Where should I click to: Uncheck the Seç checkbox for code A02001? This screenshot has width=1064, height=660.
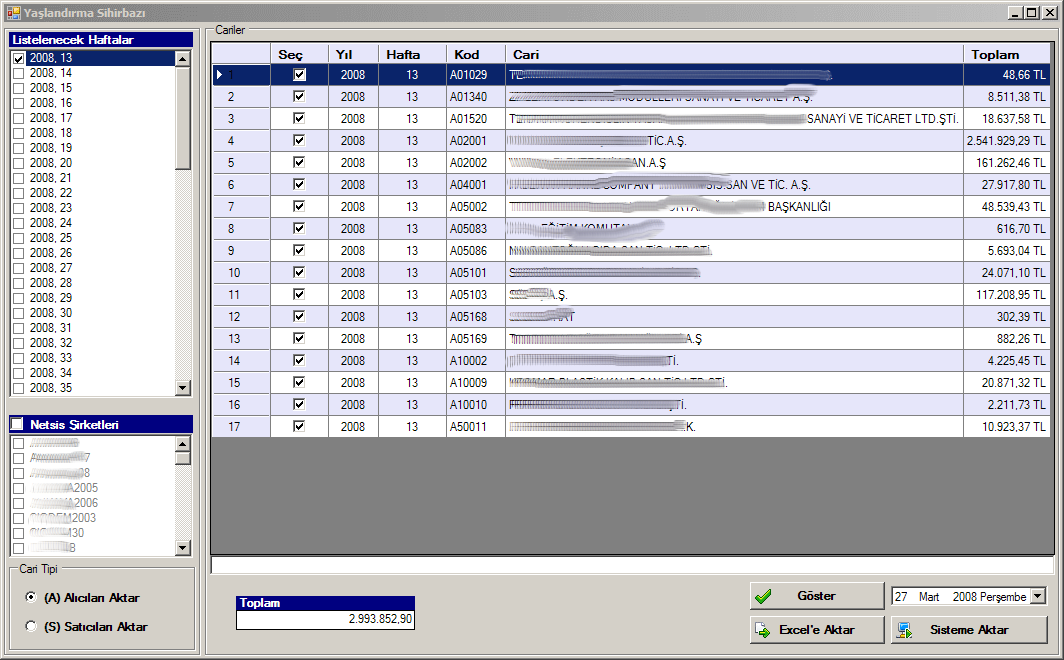click(298, 141)
